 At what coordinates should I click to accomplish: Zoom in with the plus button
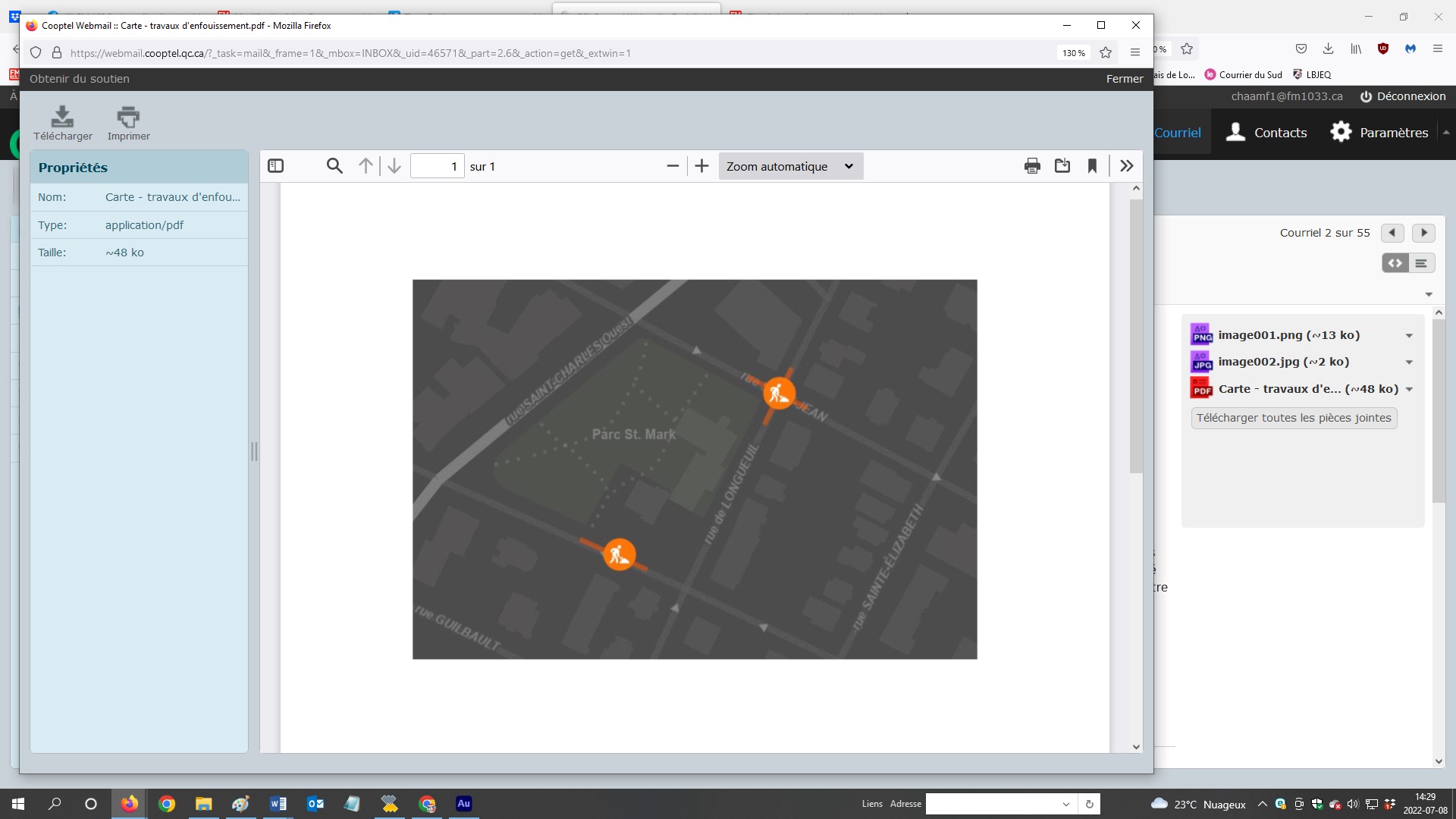point(702,166)
